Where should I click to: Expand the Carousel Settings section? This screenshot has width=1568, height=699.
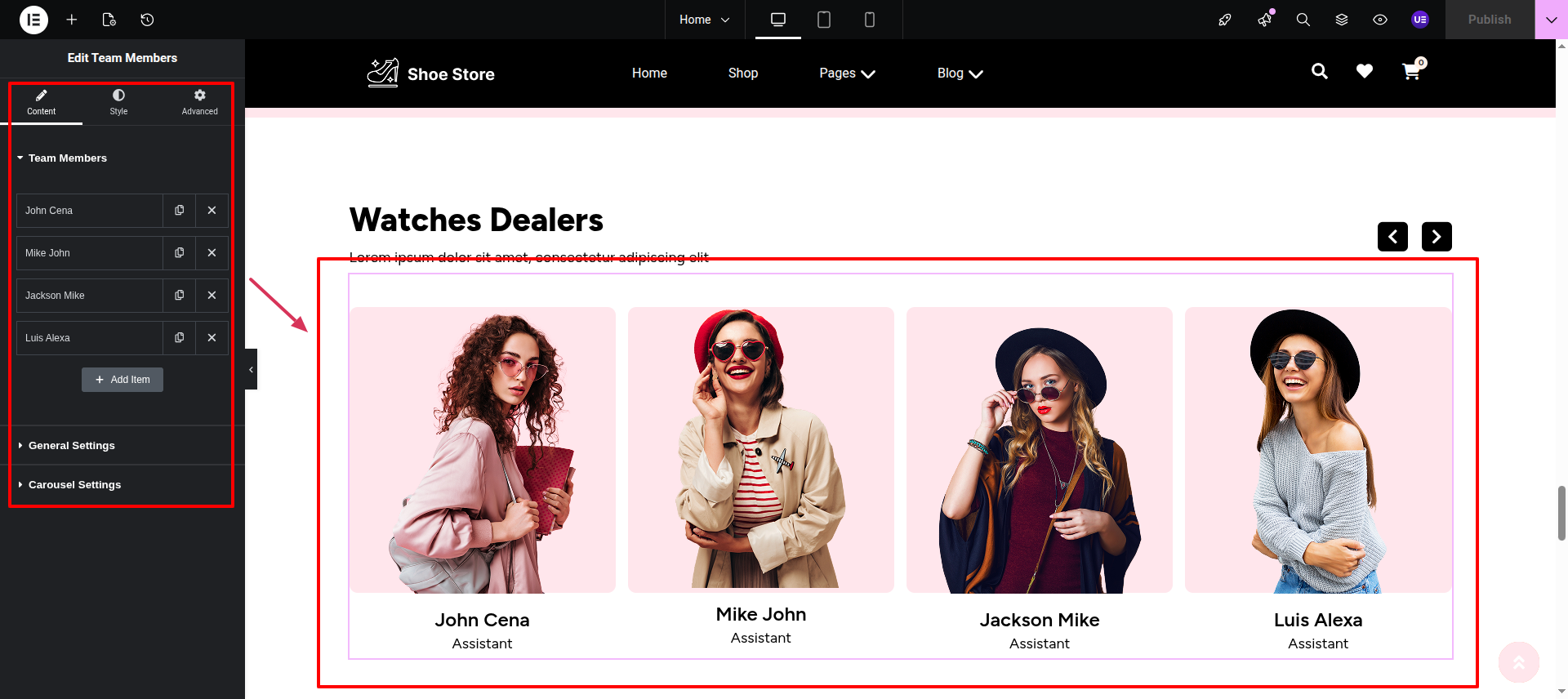pyautogui.click(x=74, y=485)
